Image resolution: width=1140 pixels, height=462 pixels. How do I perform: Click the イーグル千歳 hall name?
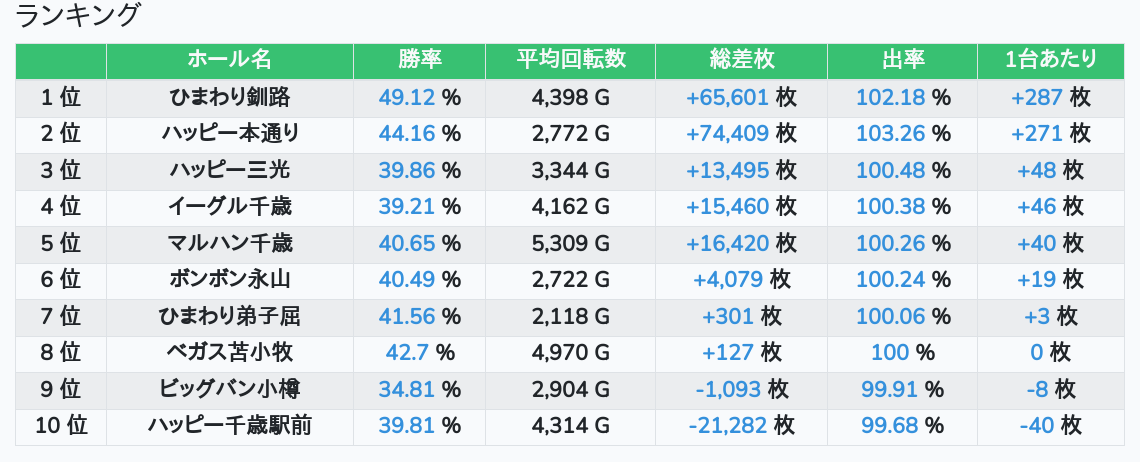pyautogui.click(x=230, y=207)
